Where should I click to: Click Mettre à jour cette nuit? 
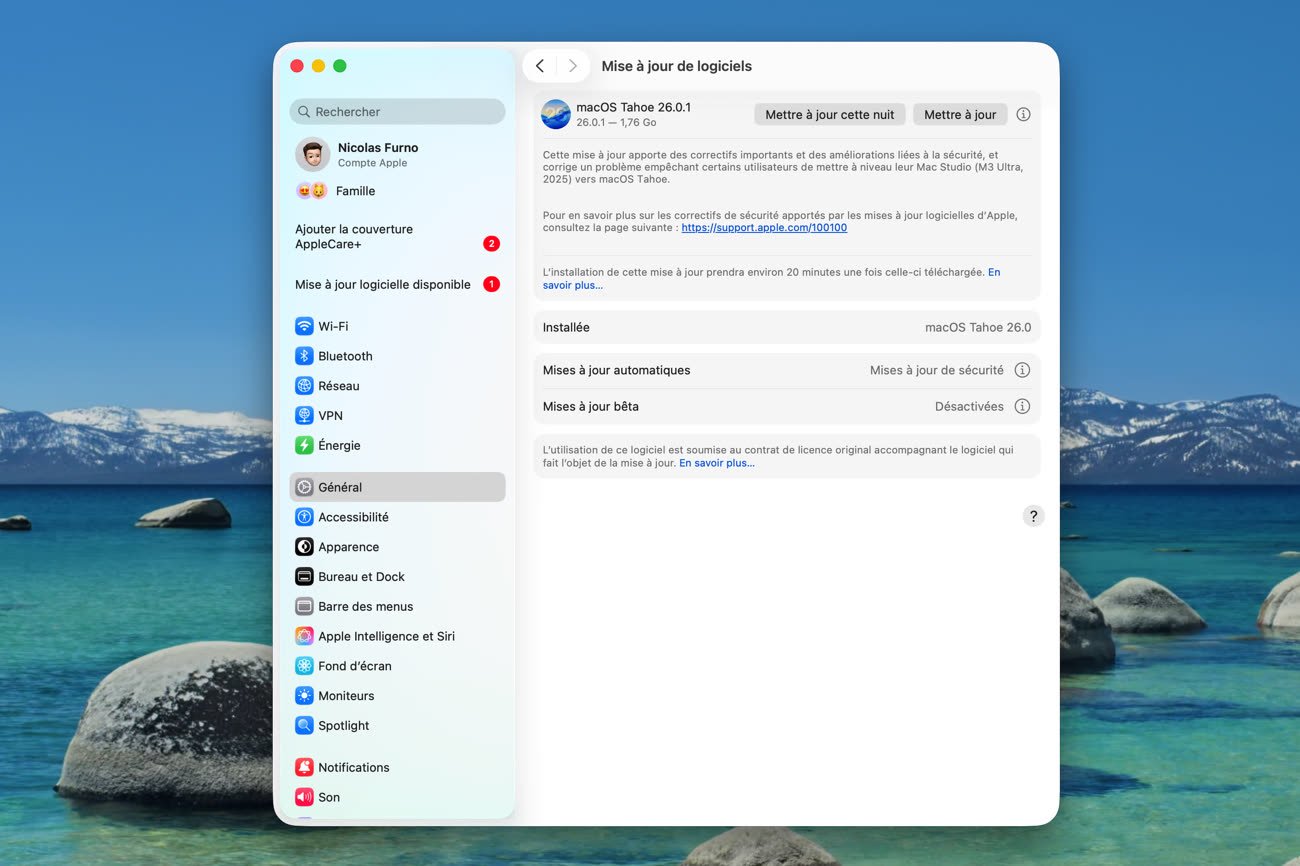click(830, 114)
